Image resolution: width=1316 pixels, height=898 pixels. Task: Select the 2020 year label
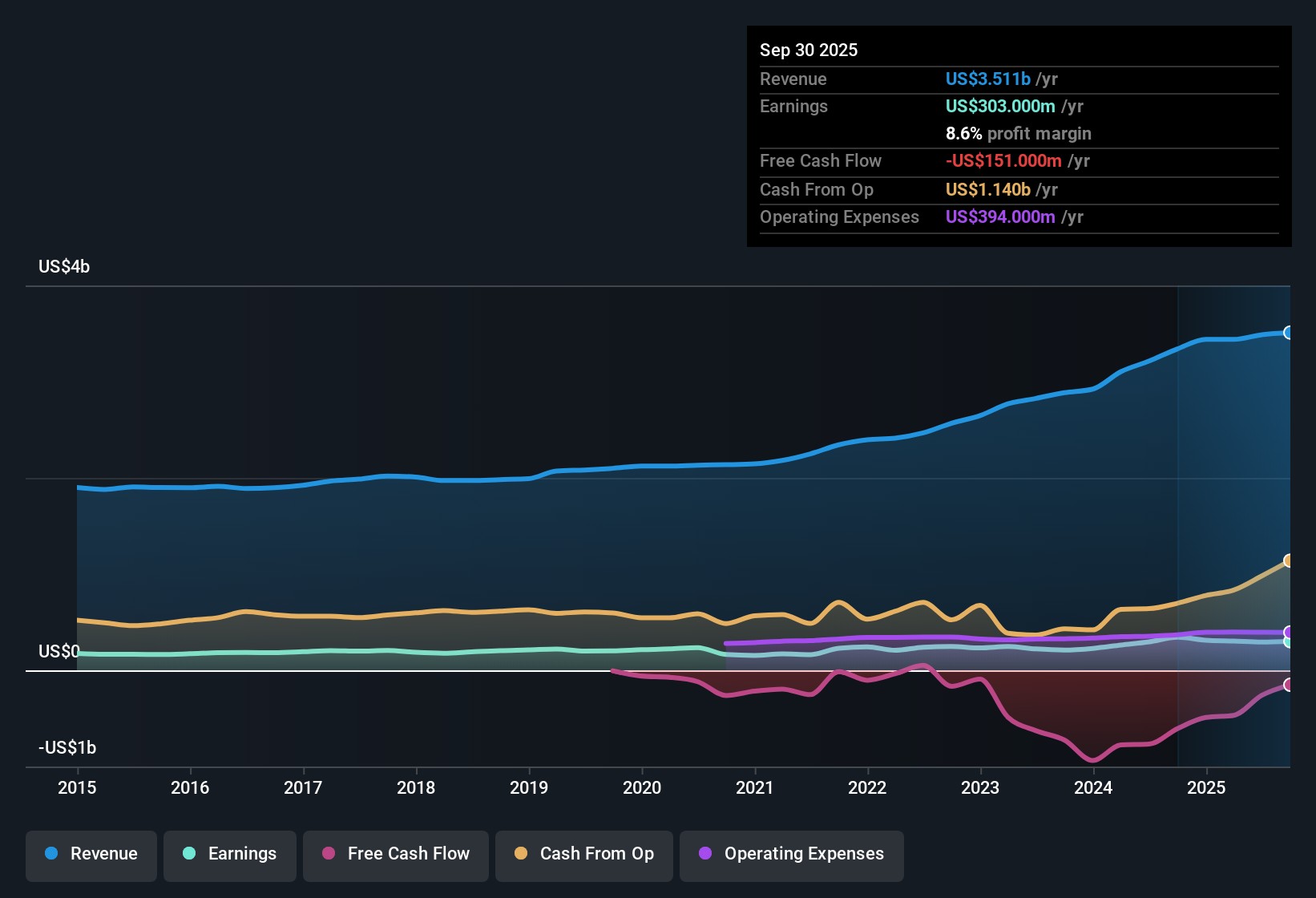pyautogui.click(x=642, y=788)
